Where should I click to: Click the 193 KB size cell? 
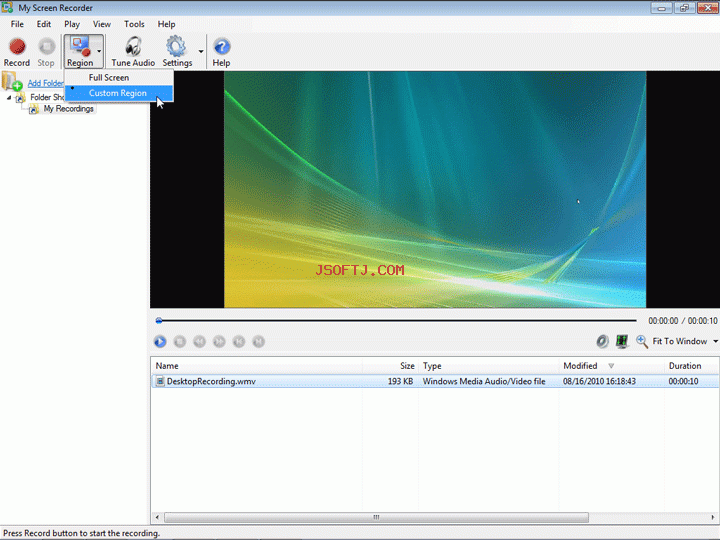click(x=400, y=381)
